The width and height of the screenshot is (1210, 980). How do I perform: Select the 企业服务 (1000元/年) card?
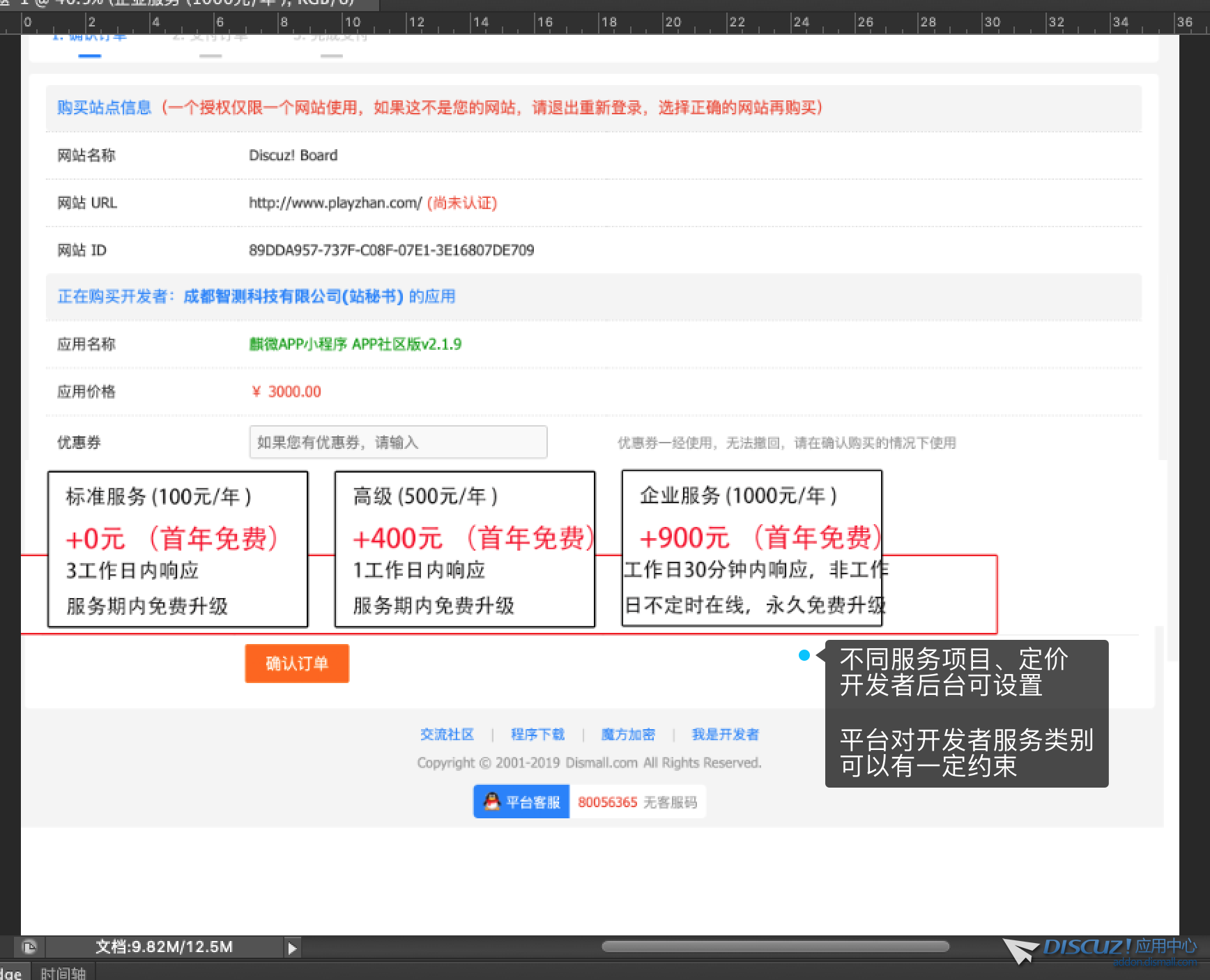tap(751, 549)
